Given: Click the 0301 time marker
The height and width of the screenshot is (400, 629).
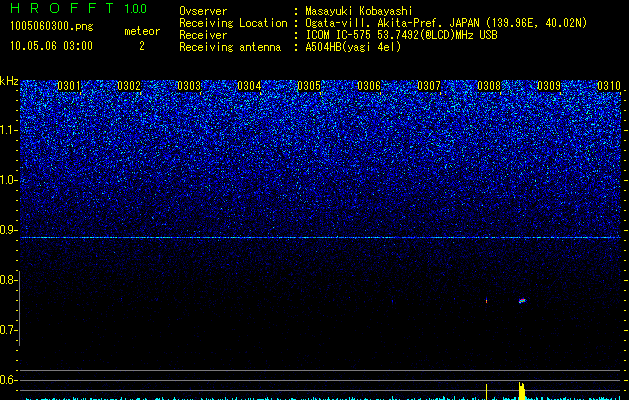Looking at the screenshot, I should click(69, 86).
